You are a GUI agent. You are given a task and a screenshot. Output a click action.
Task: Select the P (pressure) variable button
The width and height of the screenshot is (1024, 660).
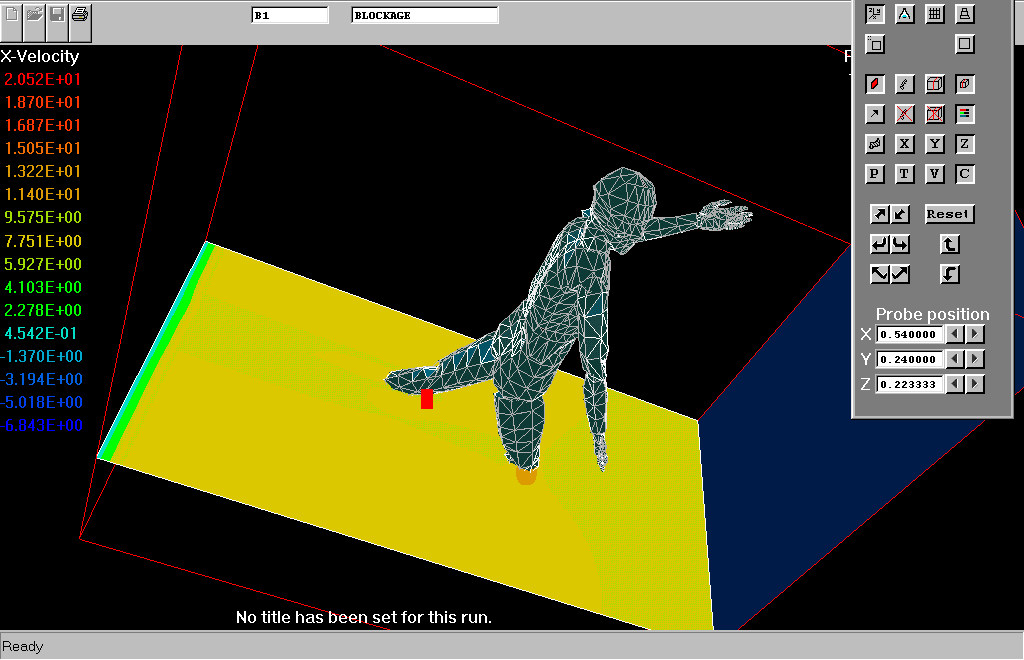(875, 174)
